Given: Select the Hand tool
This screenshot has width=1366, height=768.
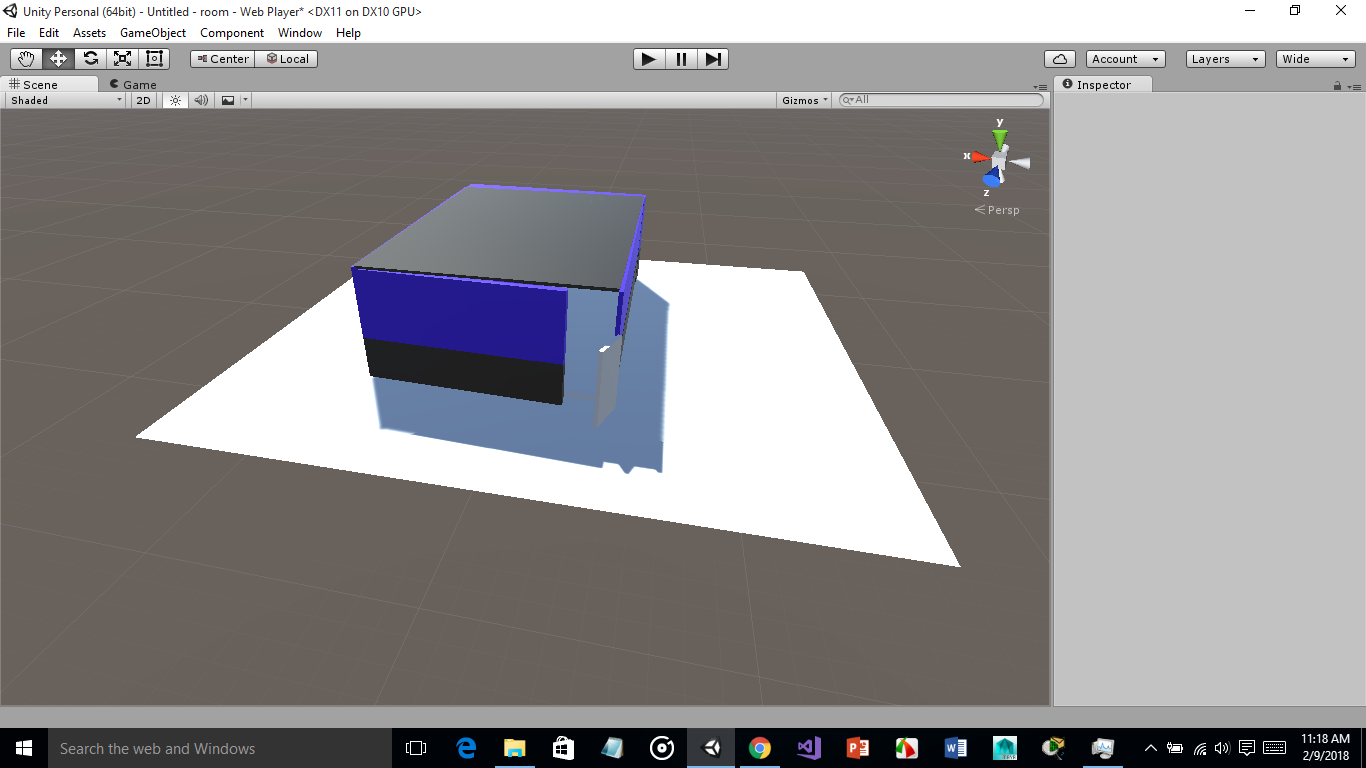Looking at the screenshot, I should coord(26,58).
